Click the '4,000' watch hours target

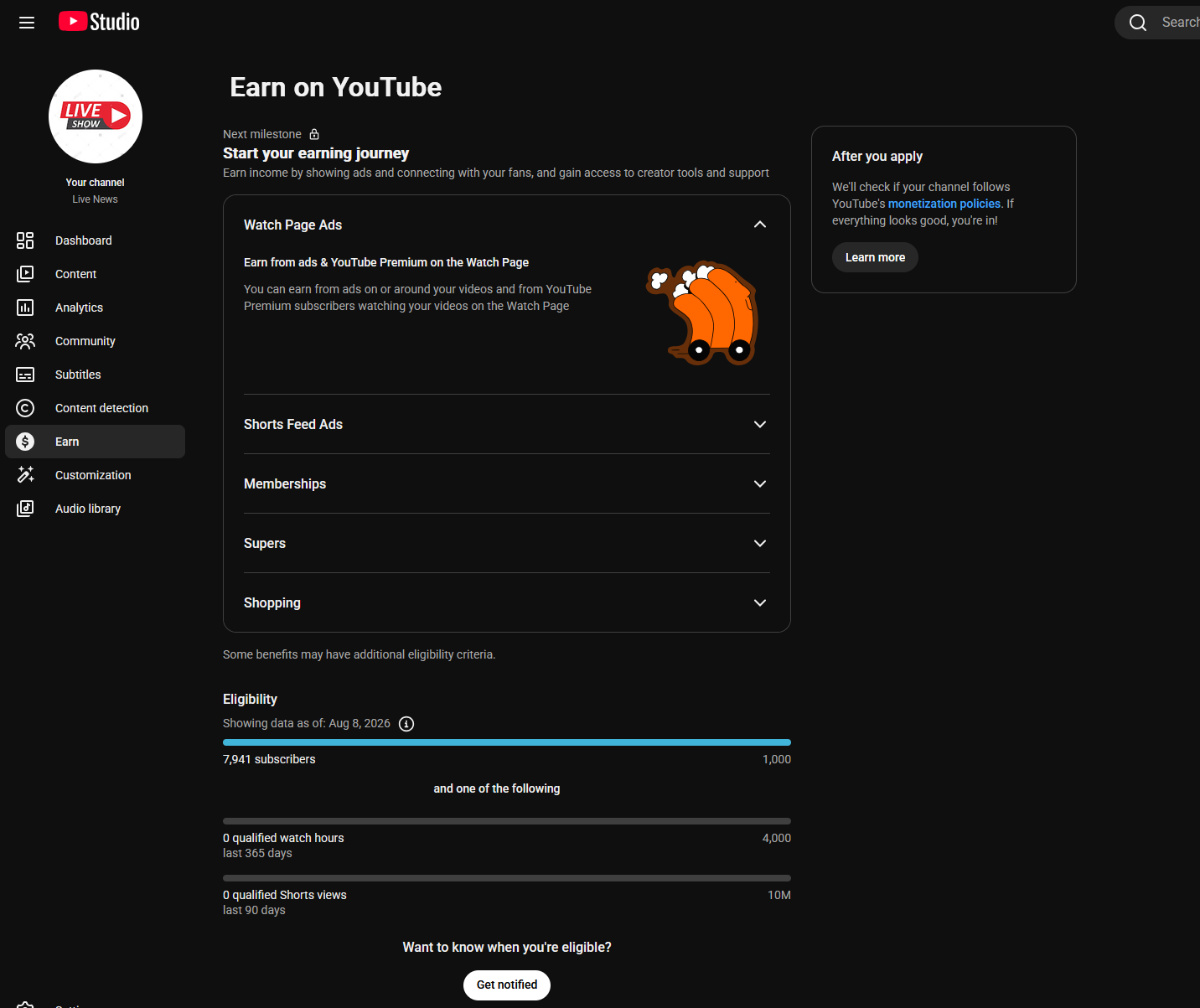(x=777, y=838)
